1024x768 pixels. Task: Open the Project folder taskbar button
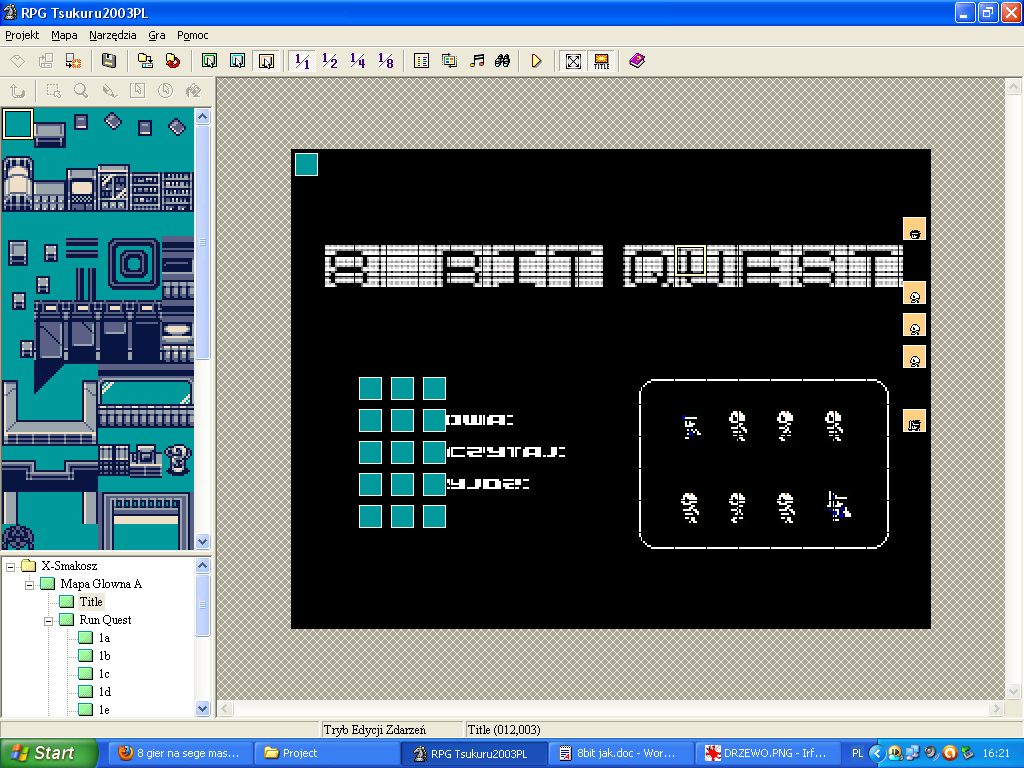click(x=327, y=754)
